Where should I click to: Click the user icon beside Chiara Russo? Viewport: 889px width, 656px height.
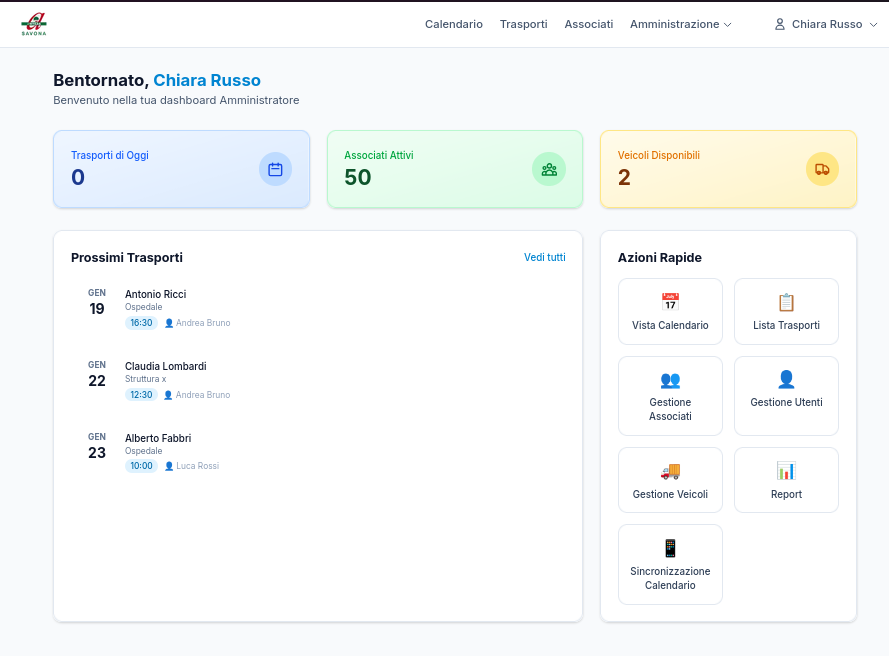coord(779,24)
